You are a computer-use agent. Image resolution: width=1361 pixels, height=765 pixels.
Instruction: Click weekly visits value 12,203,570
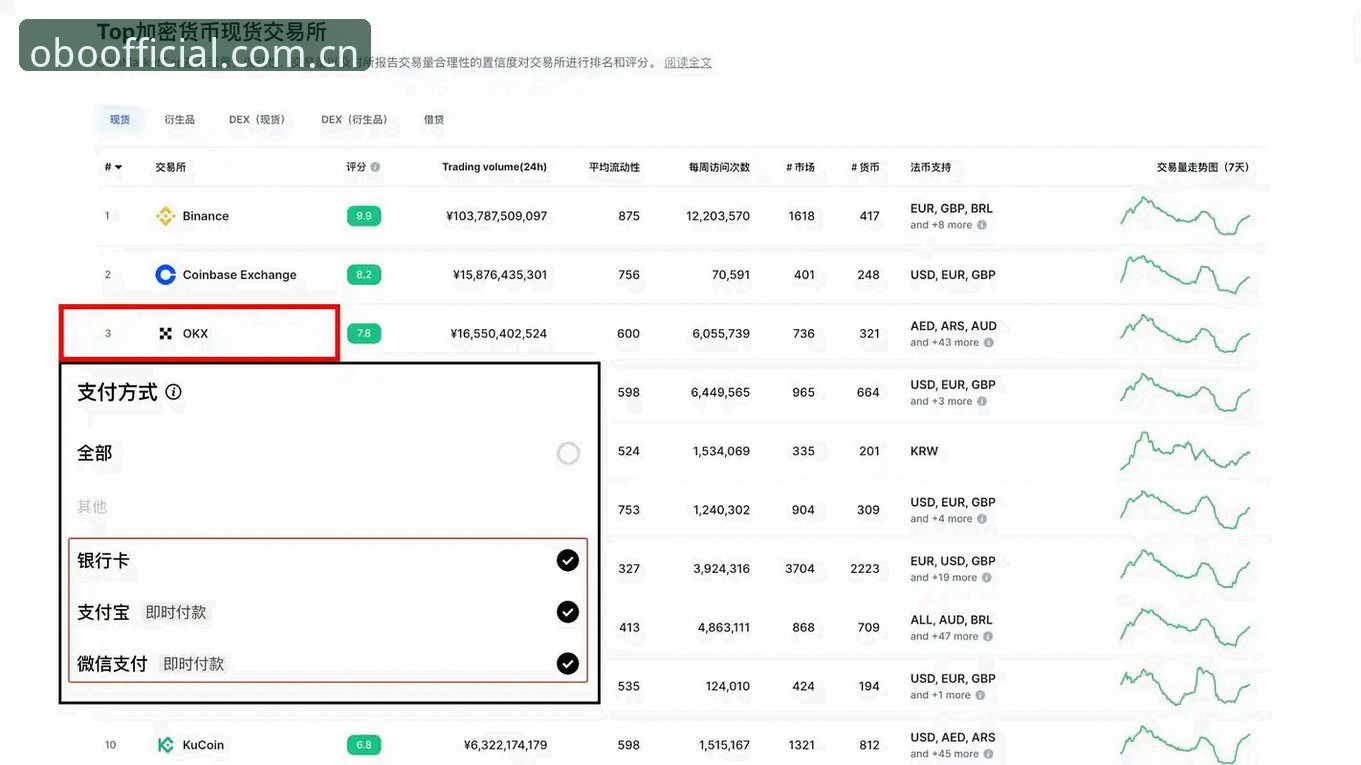point(718,216)
